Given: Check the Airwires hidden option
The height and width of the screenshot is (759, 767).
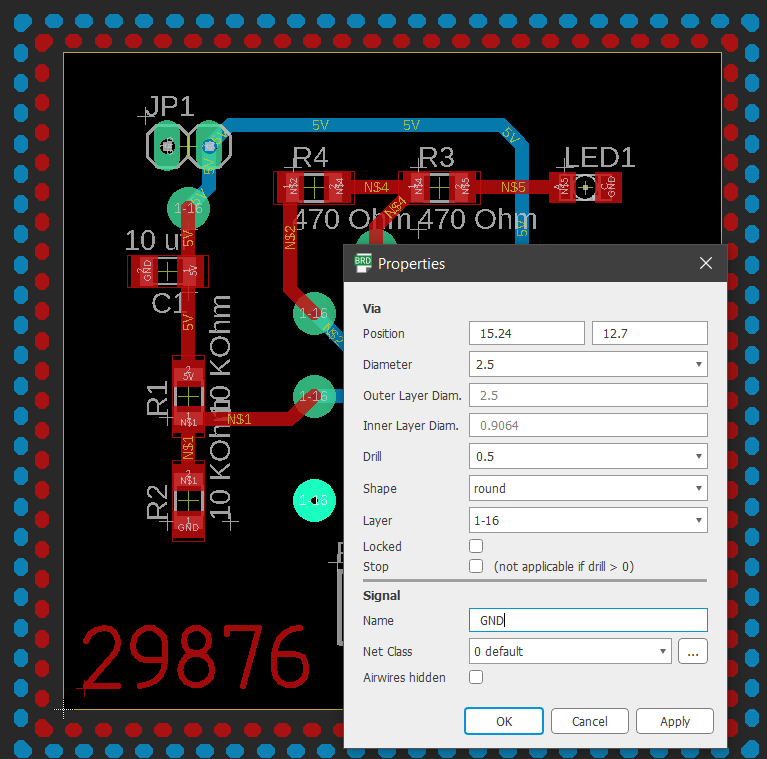Looking at the screenshot, I should pyautogui.click(x=476, y=677).
